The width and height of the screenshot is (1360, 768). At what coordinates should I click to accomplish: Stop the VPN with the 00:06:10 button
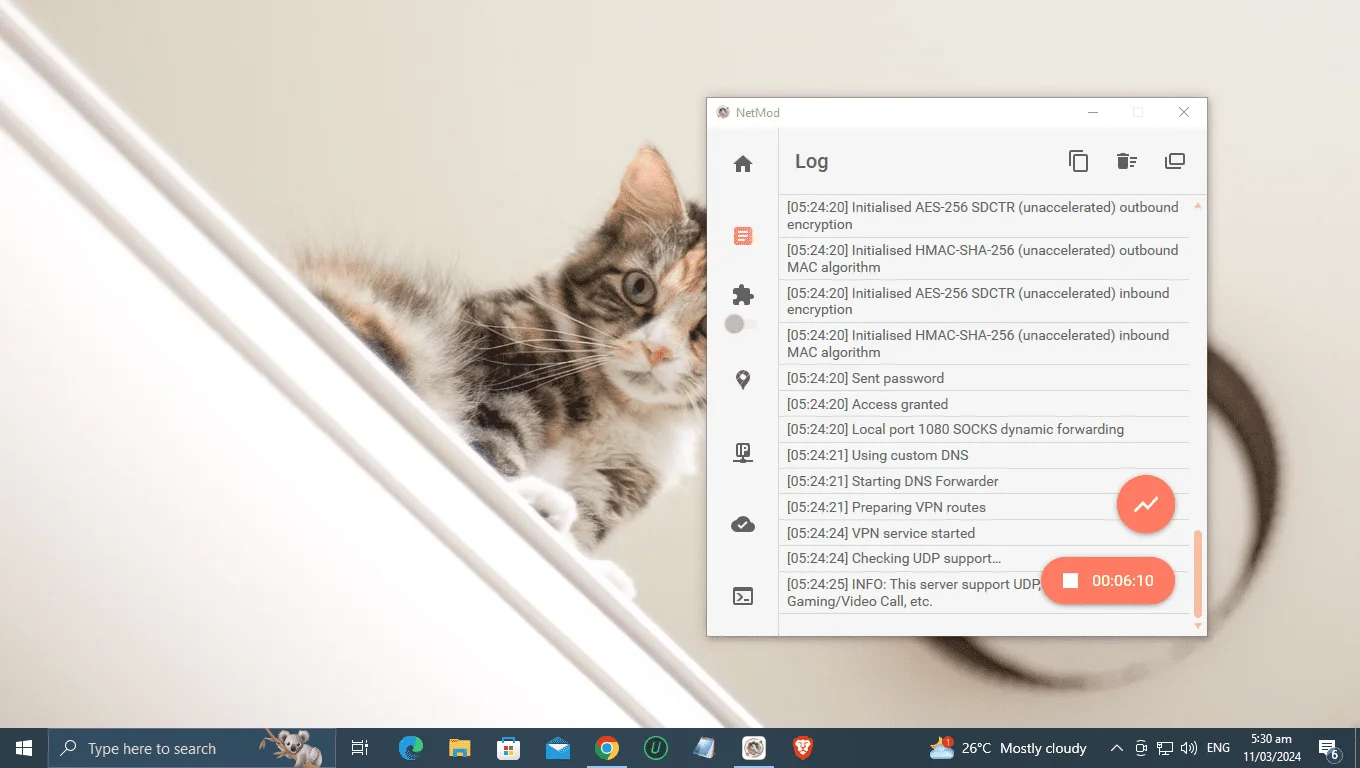[1108, 581]
